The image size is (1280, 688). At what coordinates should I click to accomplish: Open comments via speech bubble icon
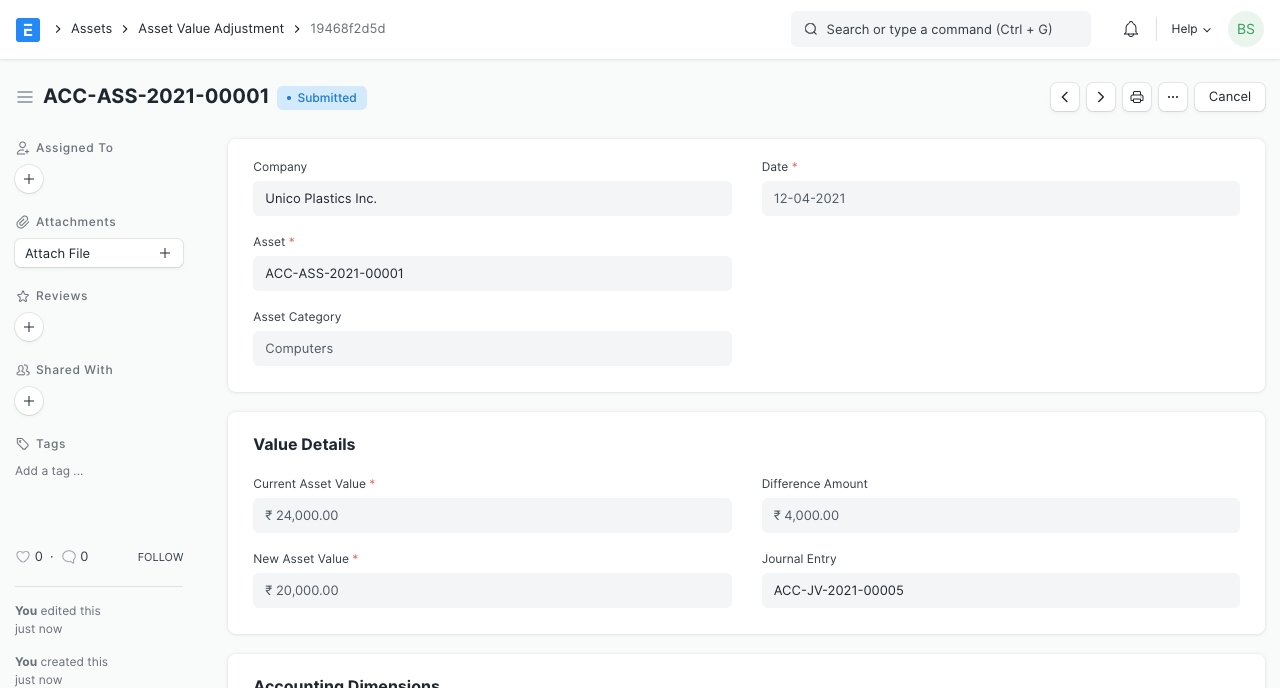tap(69, 557)
